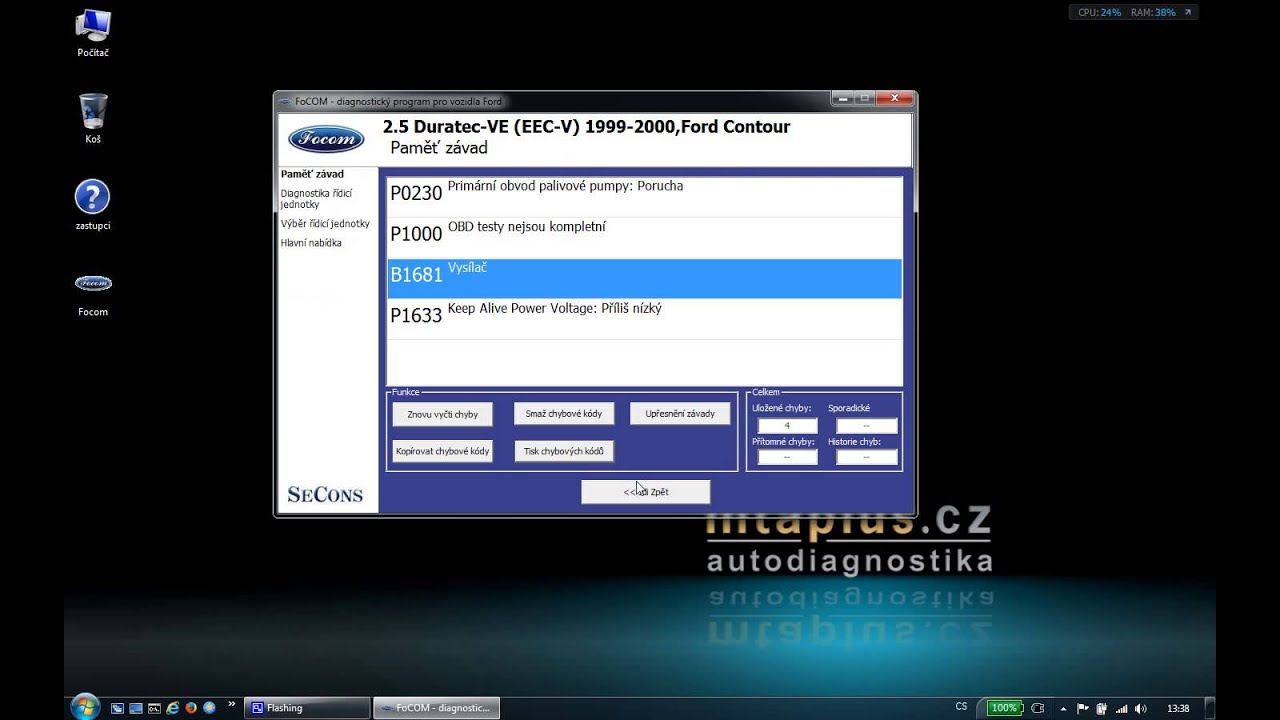Switch to the FoCOM taskbar window

coord(437,708)
